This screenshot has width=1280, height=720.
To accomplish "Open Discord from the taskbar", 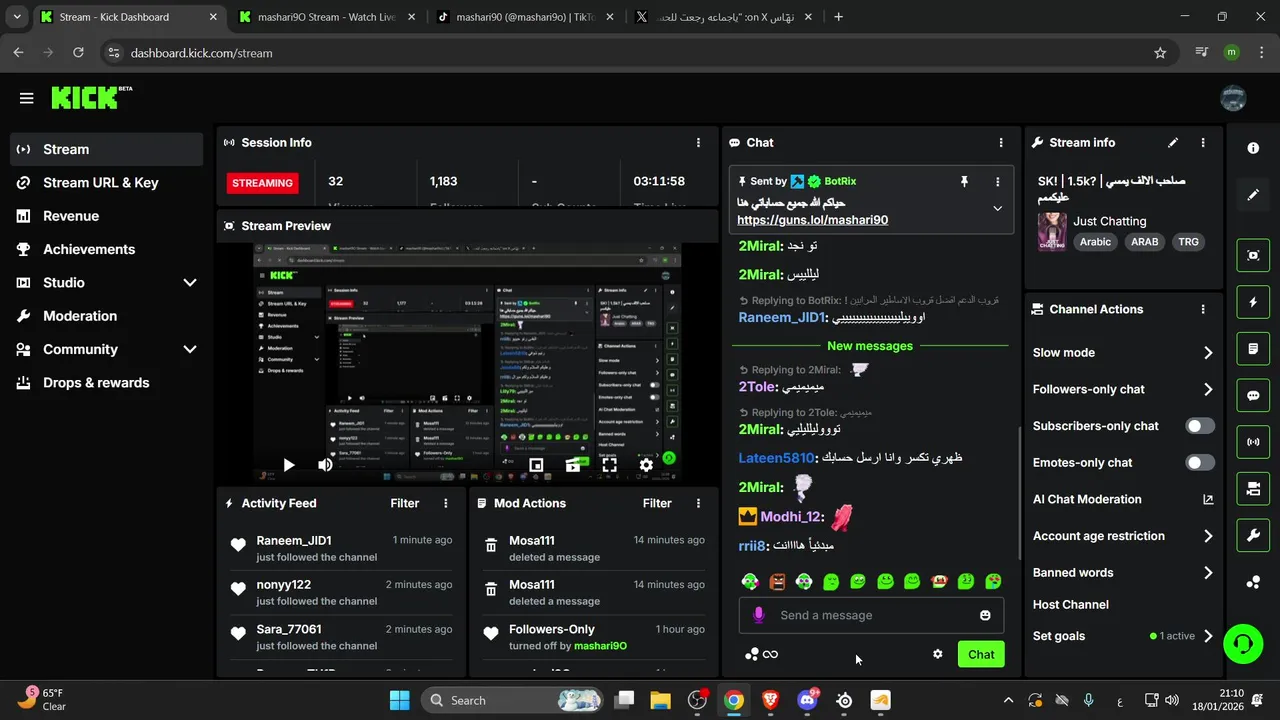I will 807,700.
